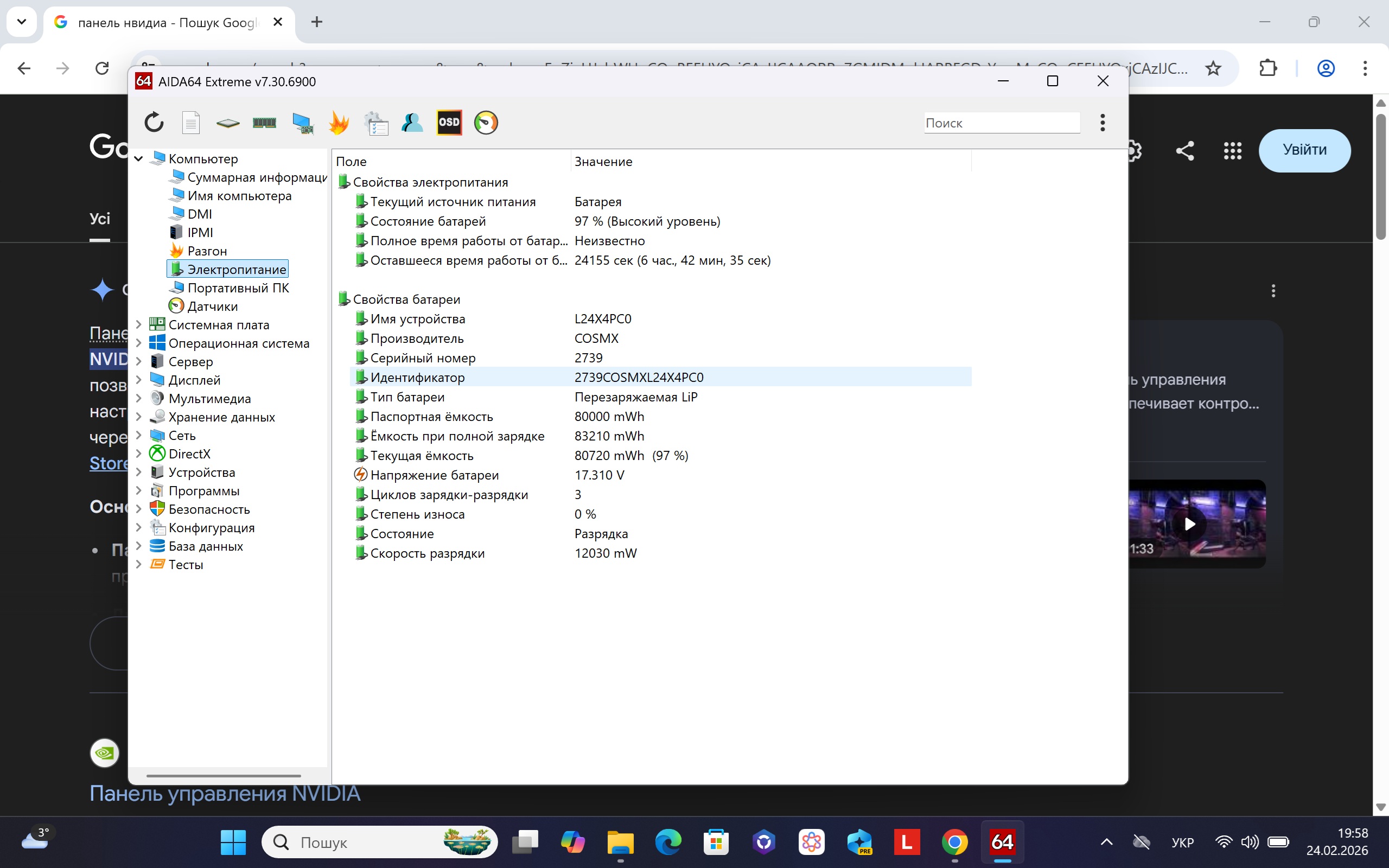1389x868 pixels.
Task: Expand the Хранение данных node
Action: (138, 417)
